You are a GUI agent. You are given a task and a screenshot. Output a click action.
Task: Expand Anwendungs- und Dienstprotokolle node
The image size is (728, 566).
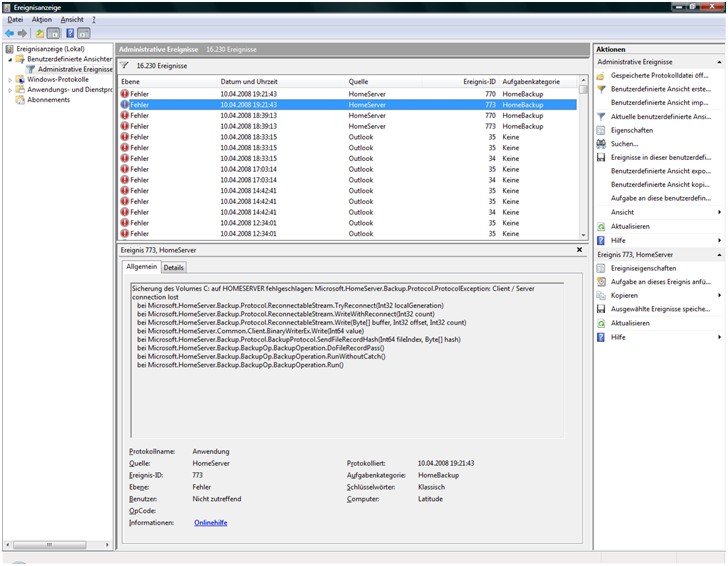click(x=10, y=90)
